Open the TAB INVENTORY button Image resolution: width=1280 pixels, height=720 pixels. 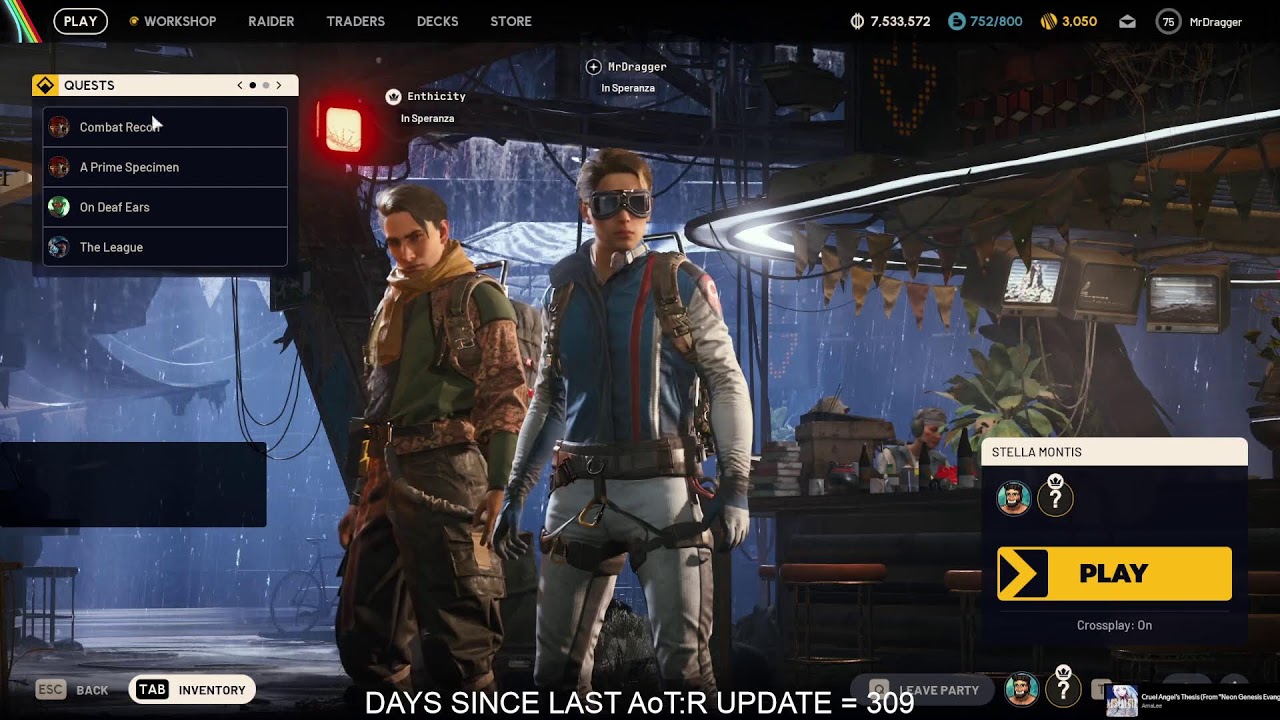click(x=193, y=690)
